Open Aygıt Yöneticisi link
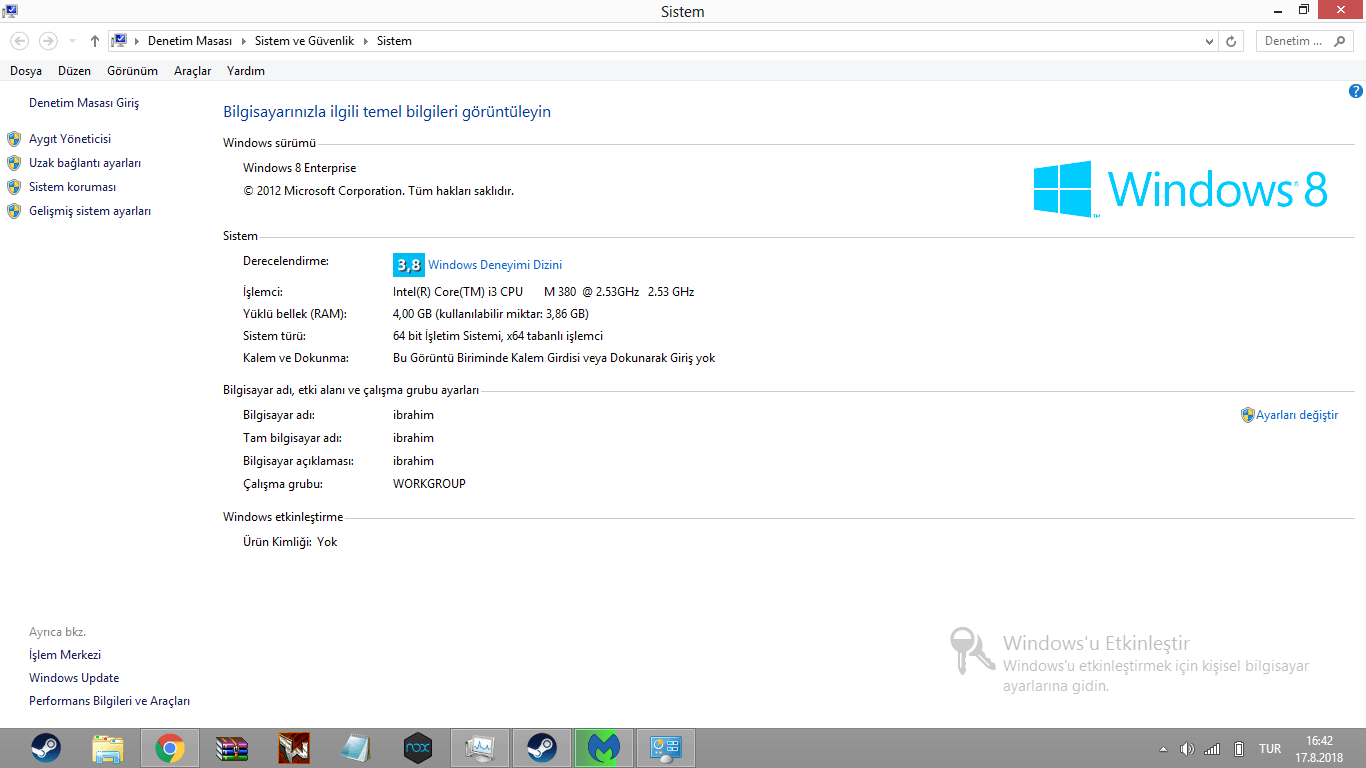The height and width of the screenshot is (768, 1366). coord(70,139)
